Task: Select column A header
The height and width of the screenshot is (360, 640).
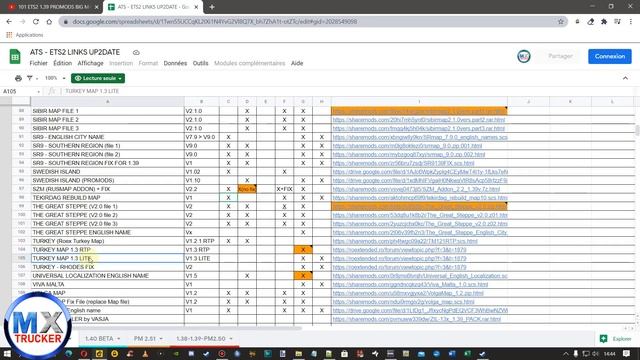Action: click(x=107, y=102)
